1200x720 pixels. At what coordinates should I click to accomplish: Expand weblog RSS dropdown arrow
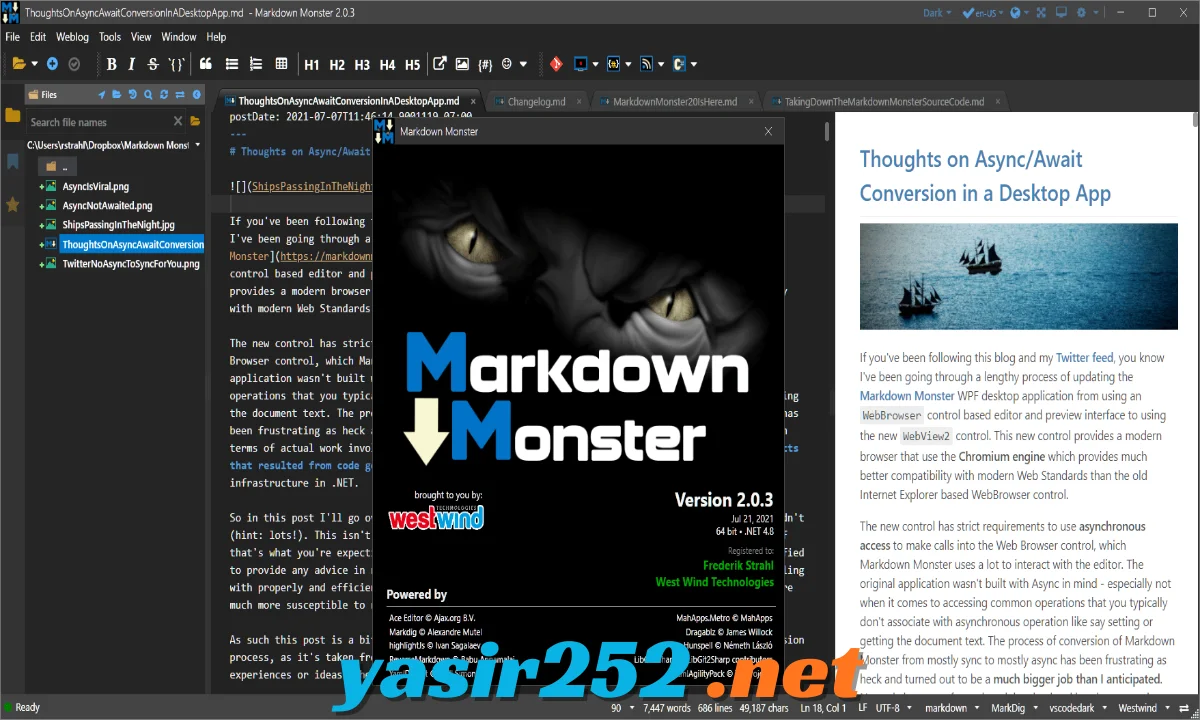pyautogui.click(x=662, y=65)
